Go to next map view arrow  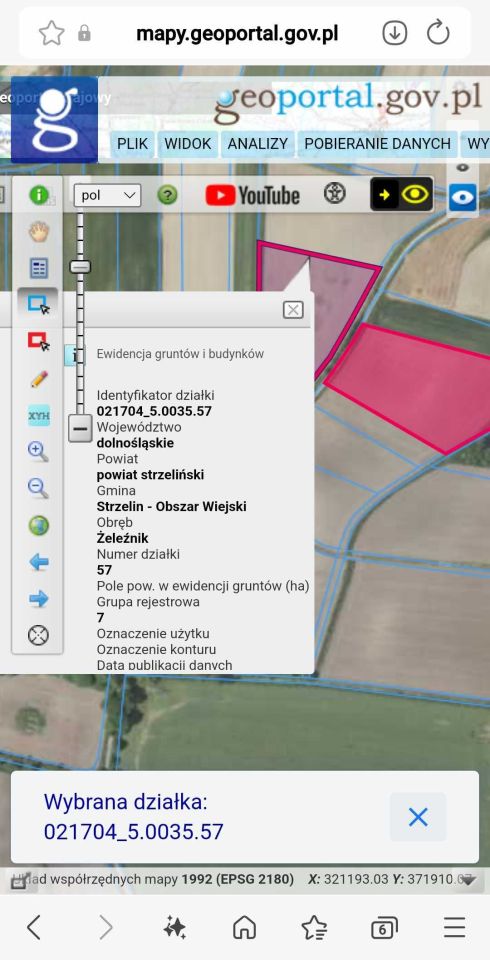39,599
